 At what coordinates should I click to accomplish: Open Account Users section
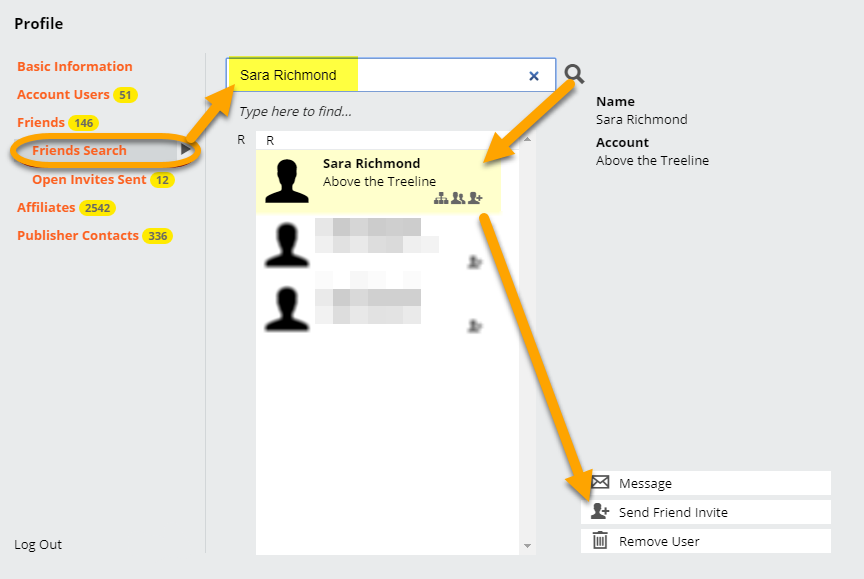point(63,95)
